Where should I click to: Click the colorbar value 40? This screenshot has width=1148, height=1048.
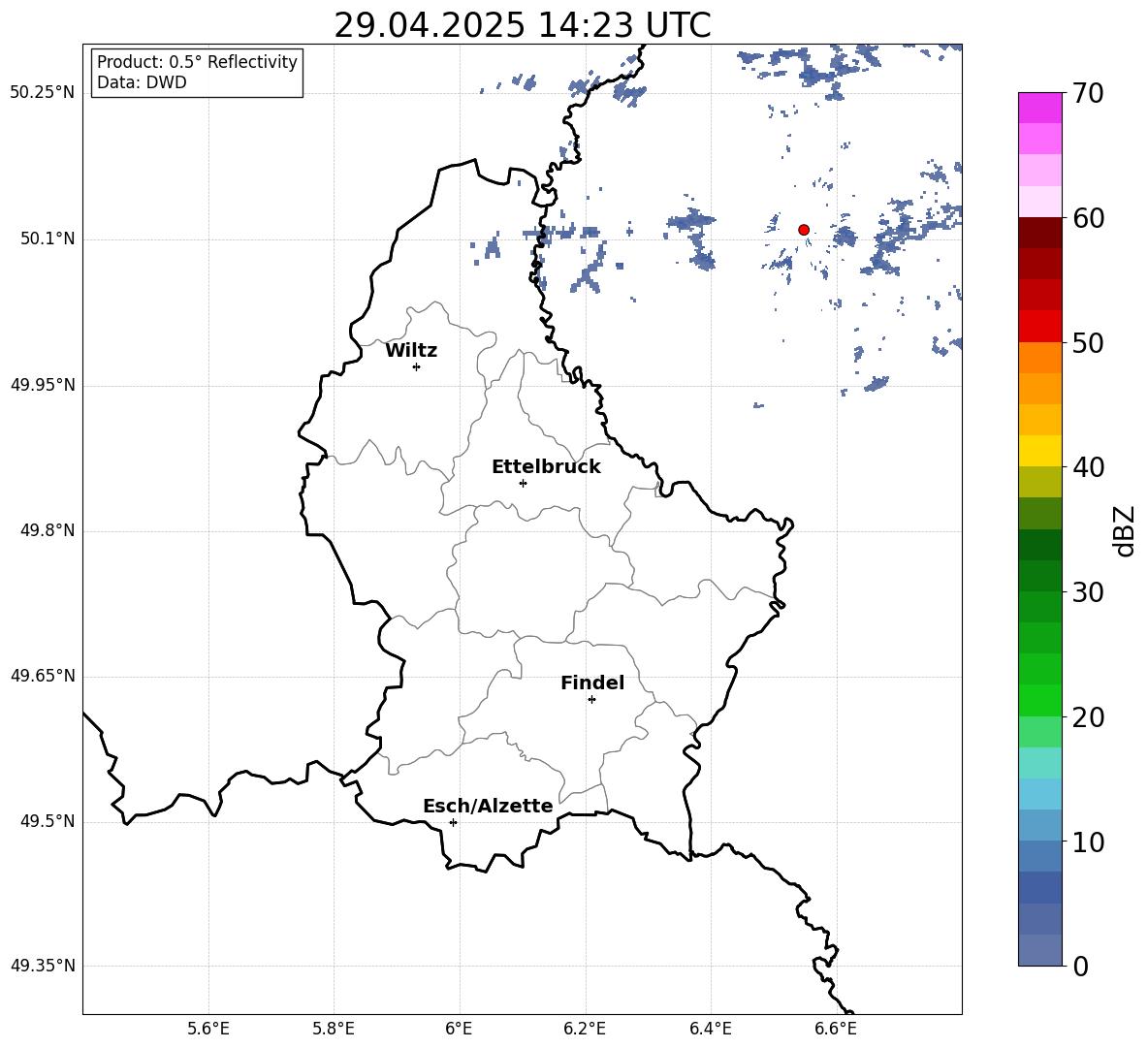[x=1088, y=467]
